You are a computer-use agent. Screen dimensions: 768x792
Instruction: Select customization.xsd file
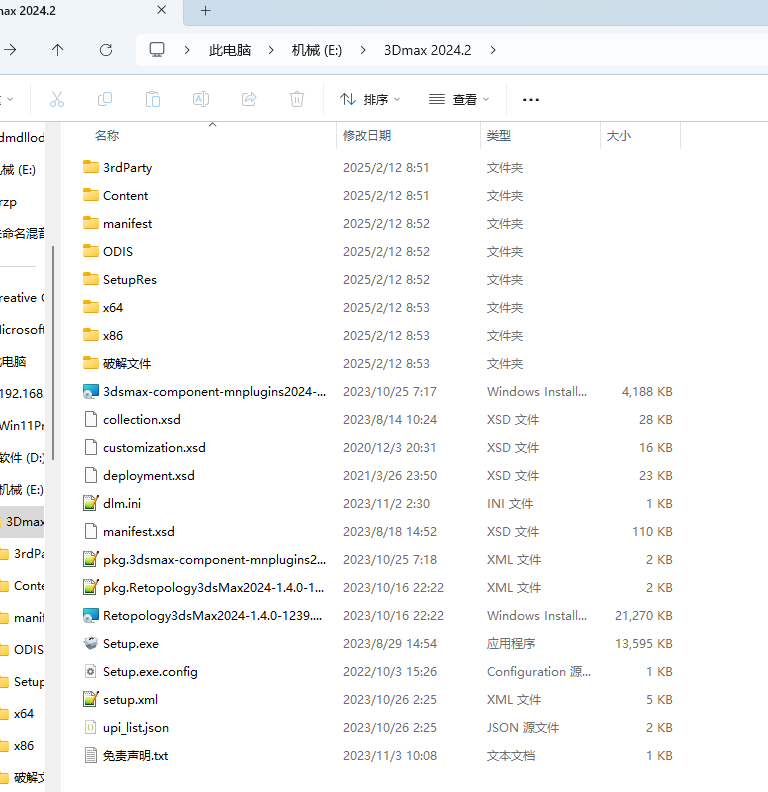click(144, 448)
